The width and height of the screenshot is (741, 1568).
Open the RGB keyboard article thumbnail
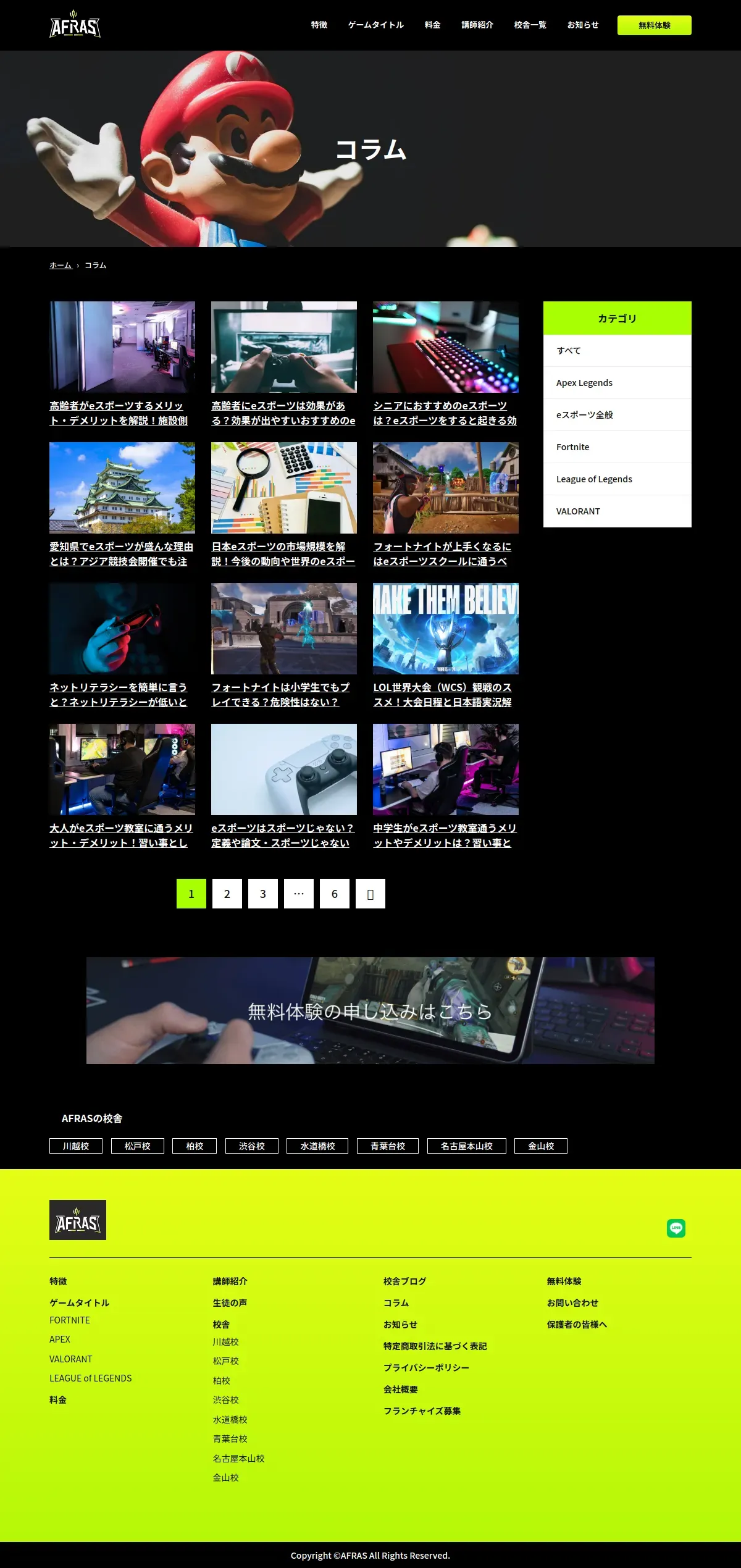(x=446, y=347)
